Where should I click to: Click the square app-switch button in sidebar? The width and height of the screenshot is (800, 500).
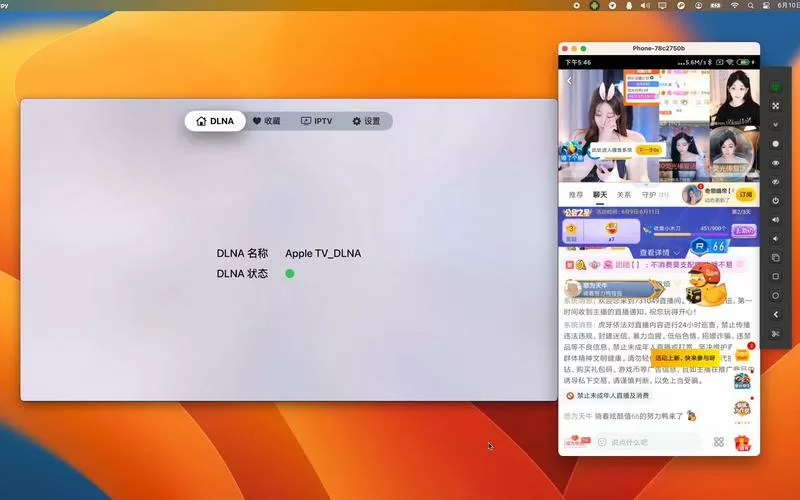click(776, 277)
